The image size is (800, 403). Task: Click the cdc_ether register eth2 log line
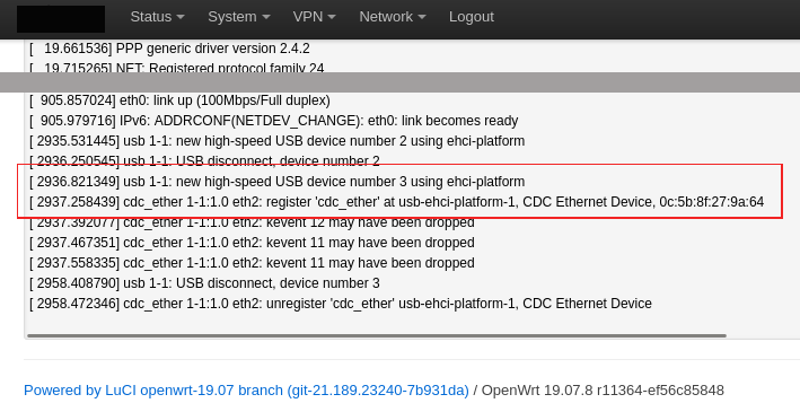[397, 202]
